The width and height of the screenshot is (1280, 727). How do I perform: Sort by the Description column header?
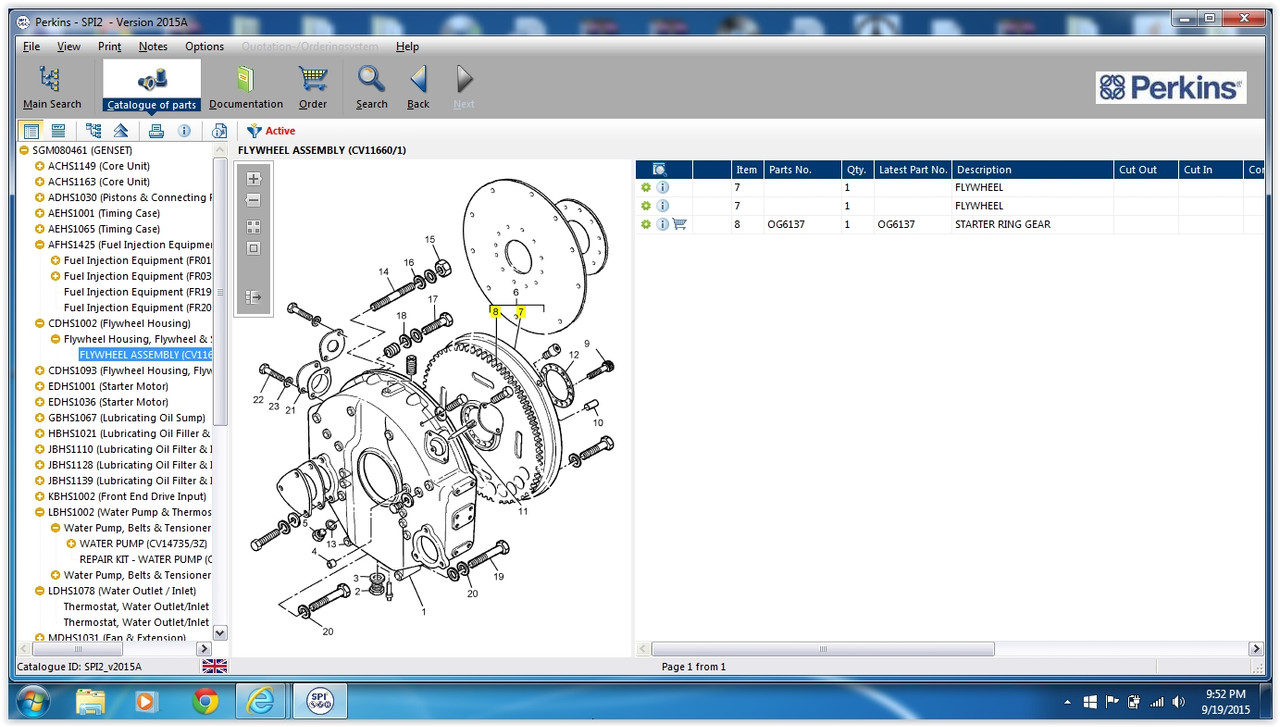1033,170
